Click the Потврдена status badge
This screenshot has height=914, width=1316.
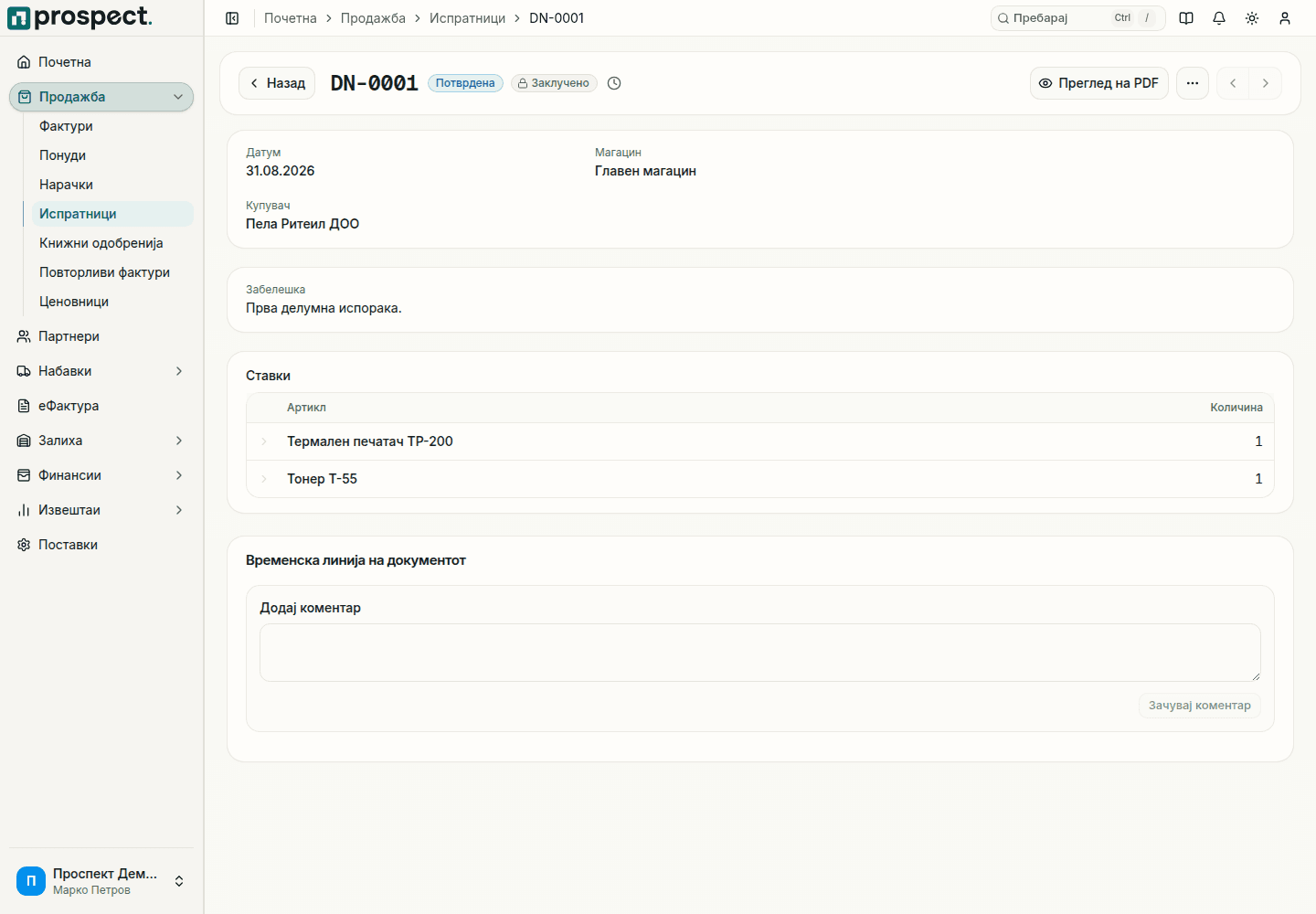coord(465,83)
